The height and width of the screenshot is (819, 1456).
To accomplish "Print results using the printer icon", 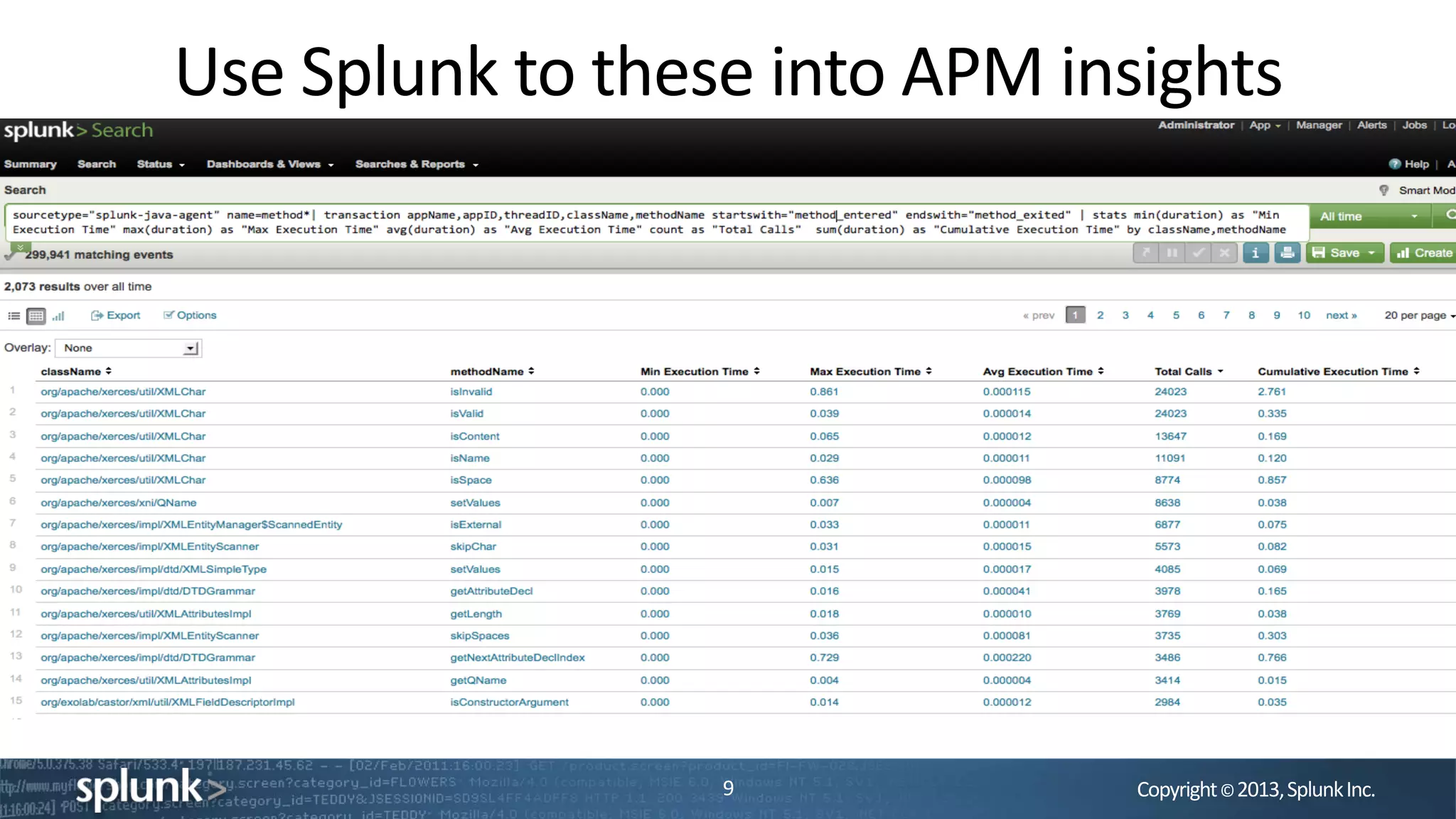I will point(1287,253).
